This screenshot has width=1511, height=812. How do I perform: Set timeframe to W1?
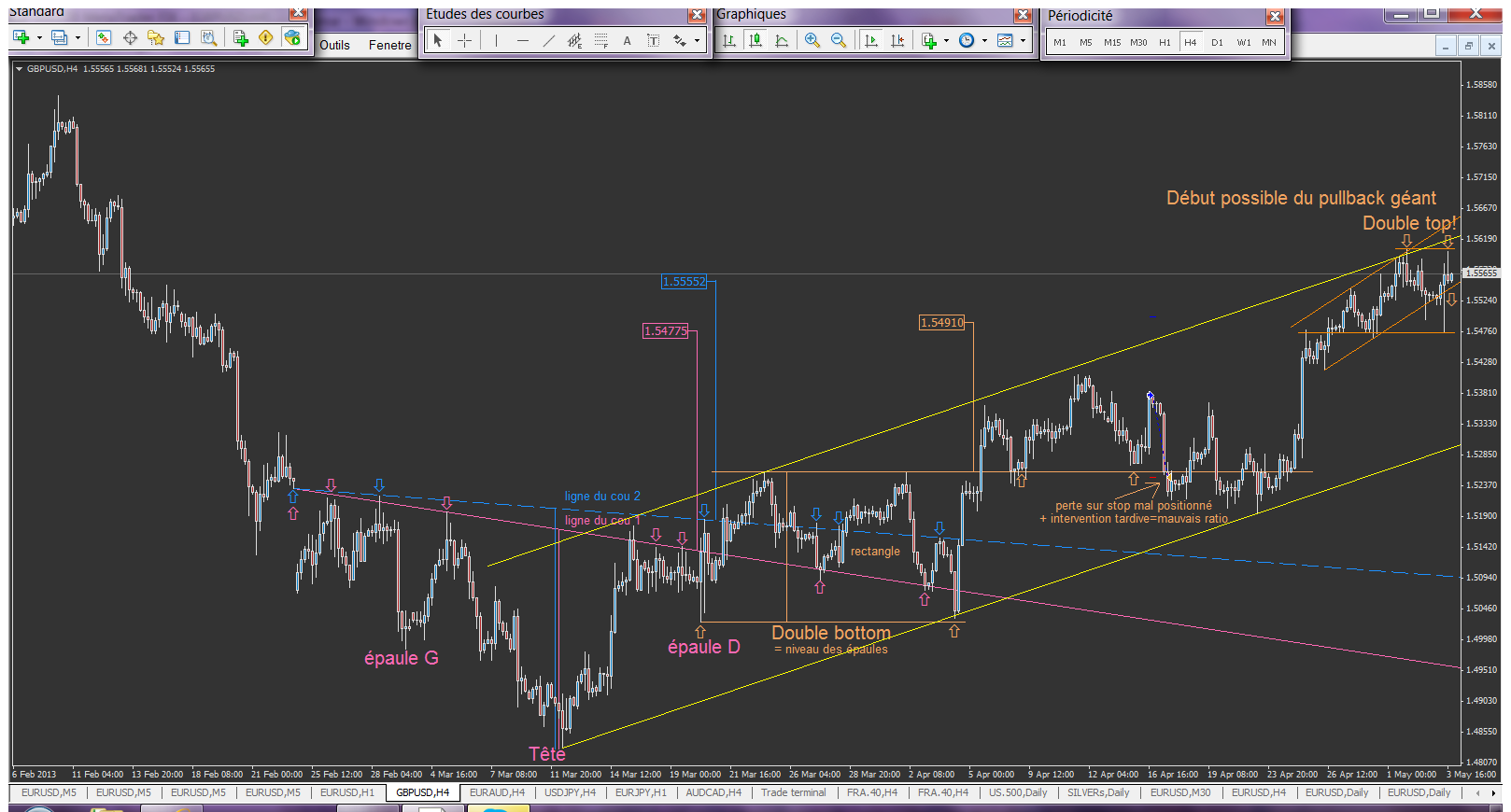click(1244, 42)
